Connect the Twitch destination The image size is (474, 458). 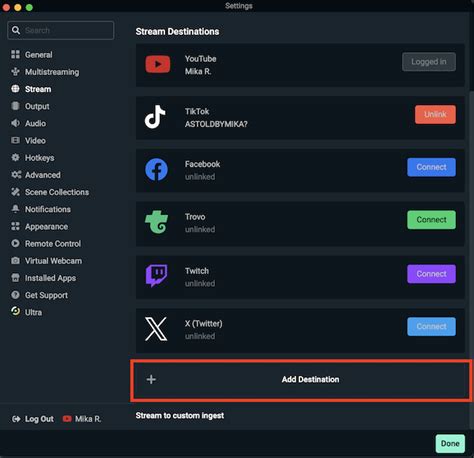coord(431,274)
